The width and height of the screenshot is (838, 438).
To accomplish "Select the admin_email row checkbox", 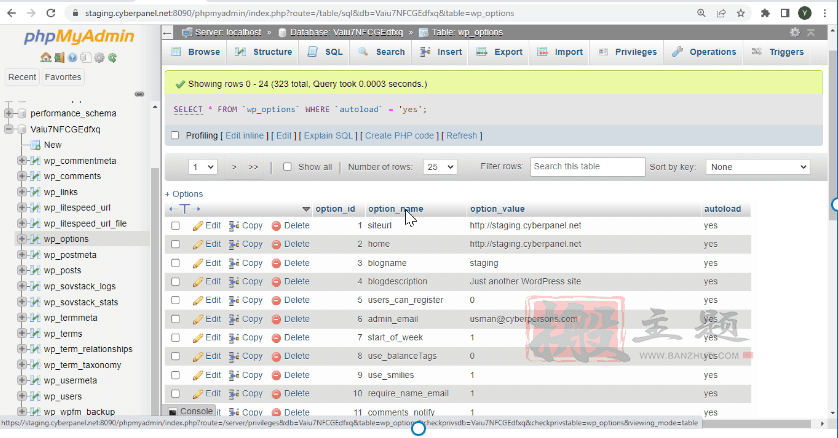I will (175, 319).
